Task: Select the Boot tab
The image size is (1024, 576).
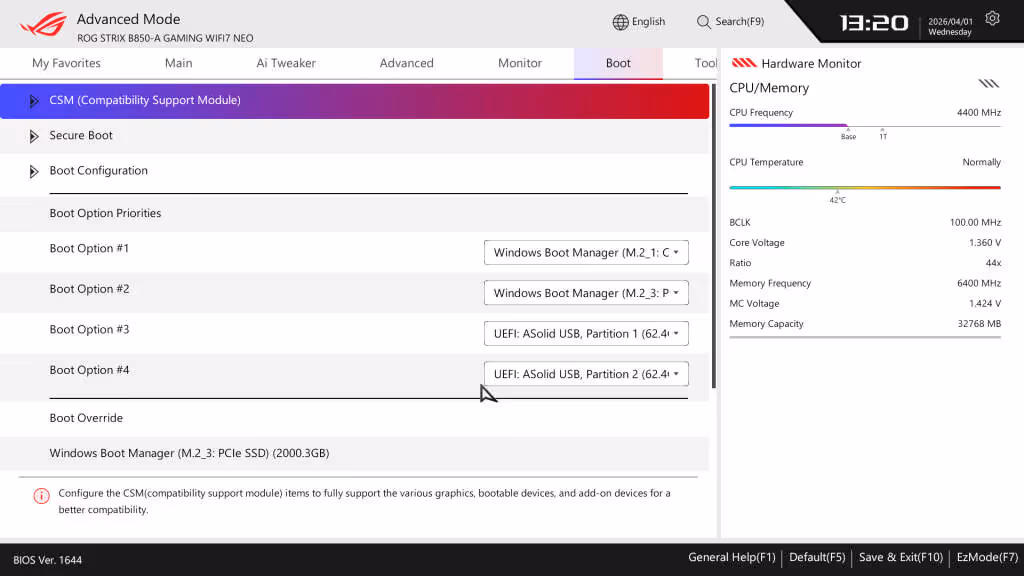Action: click(618, 63)
